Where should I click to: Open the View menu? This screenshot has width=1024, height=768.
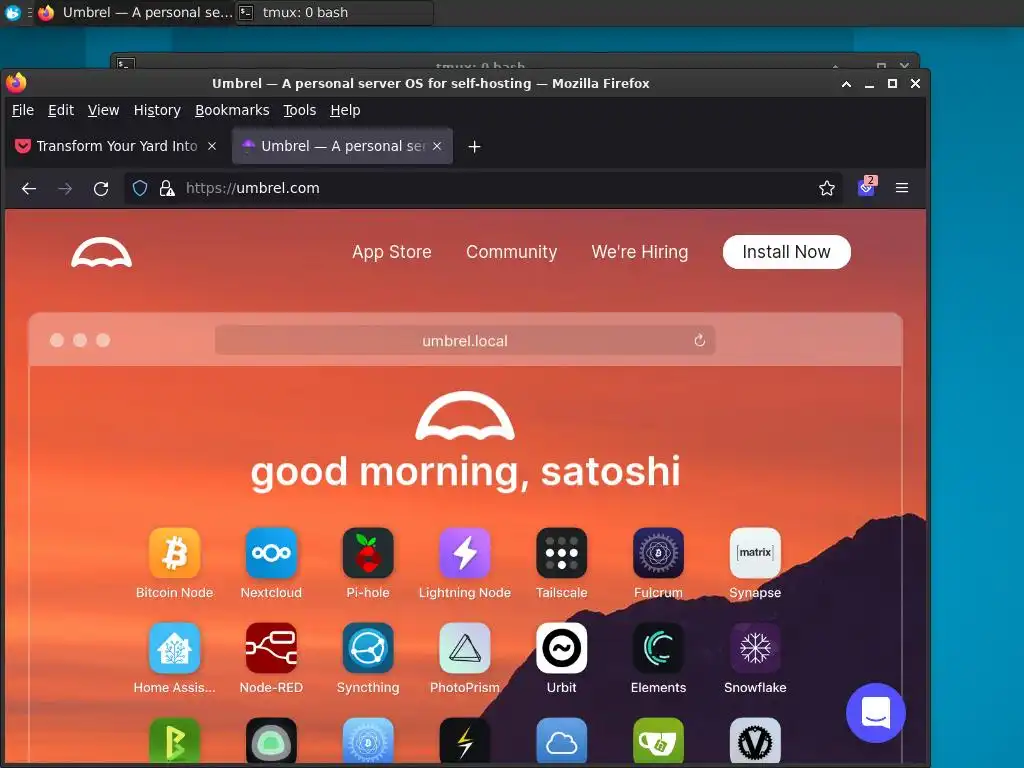(103, 110)
